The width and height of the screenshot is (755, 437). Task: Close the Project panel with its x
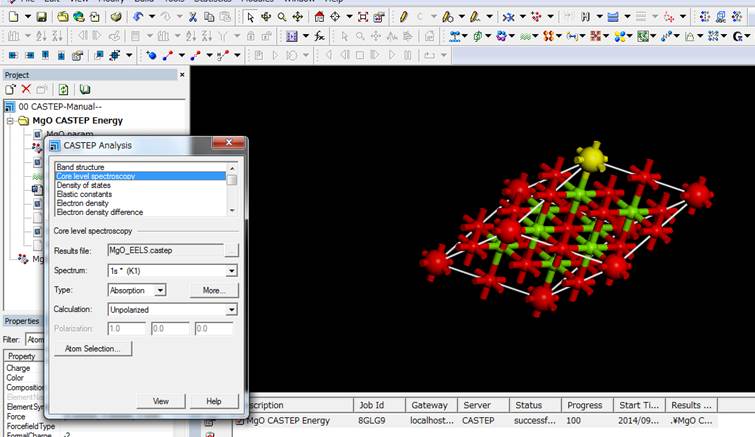(182, 75)
